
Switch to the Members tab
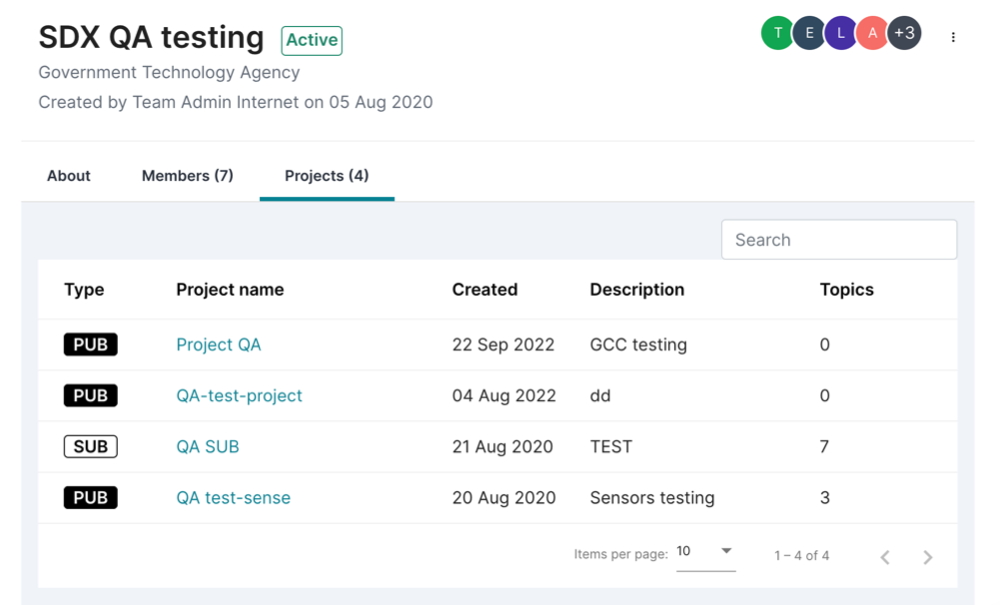coord(186,175)
